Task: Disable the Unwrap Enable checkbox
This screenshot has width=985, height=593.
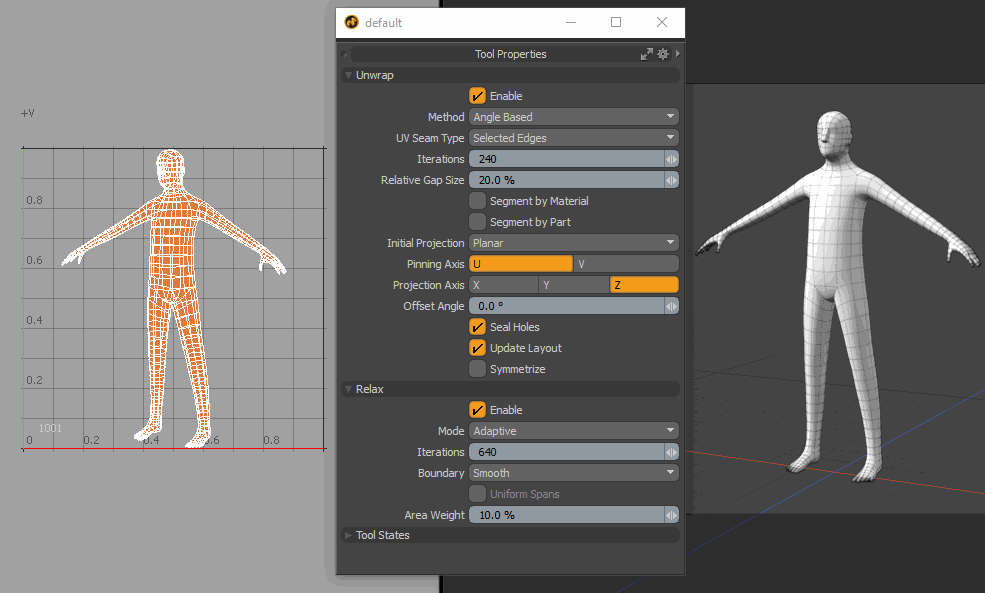Action: (477, 96)
